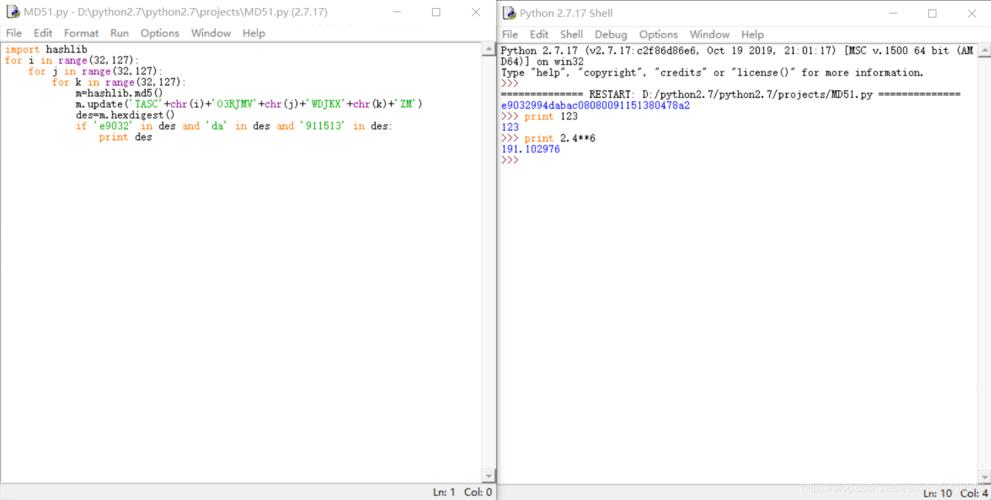The width and height of the screenshot is (991, 500).
Task: Maximize the Python 2.7.17 Shell window
Action: pyautogui.click(x=932, y=13)
